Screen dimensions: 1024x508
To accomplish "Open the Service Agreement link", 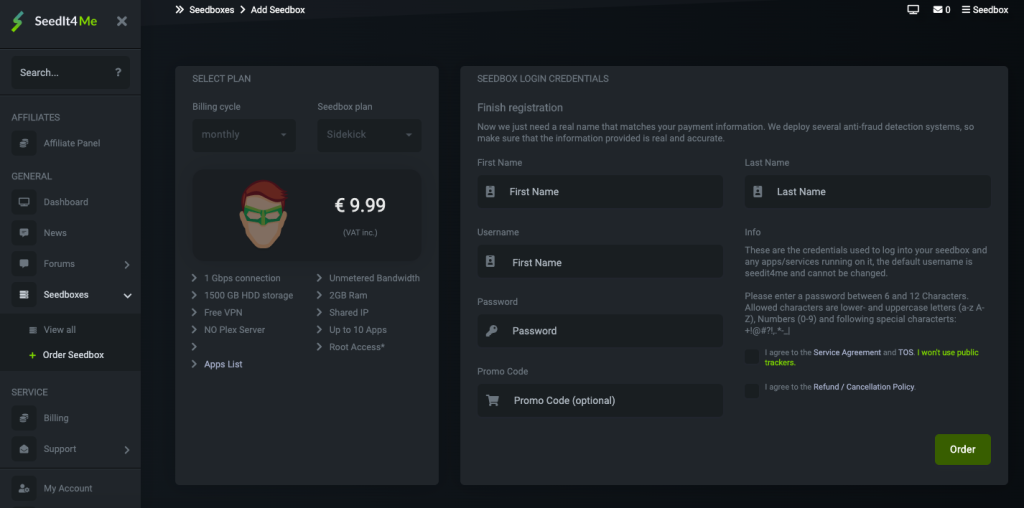I will (x=847, y=353).
